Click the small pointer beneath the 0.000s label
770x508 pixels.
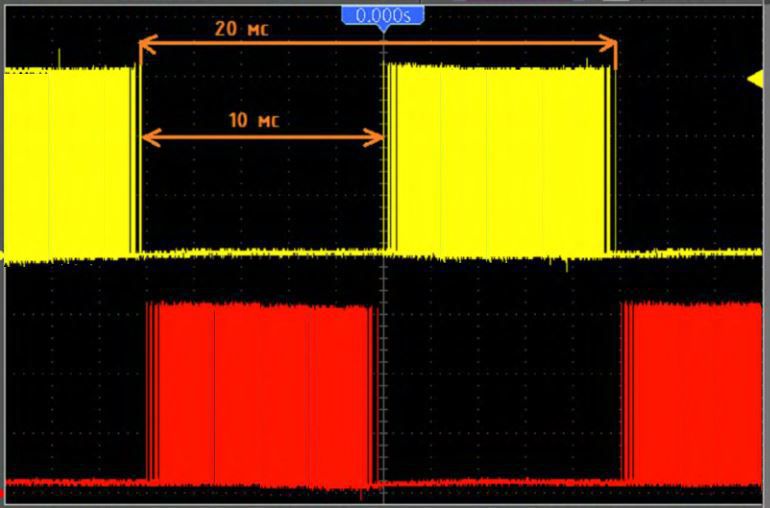pyautogui.click(x=383, y=29)
